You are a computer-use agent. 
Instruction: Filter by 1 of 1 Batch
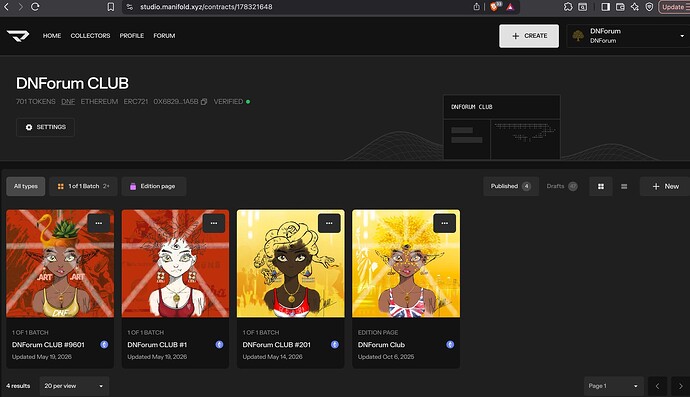pos(83,186)
